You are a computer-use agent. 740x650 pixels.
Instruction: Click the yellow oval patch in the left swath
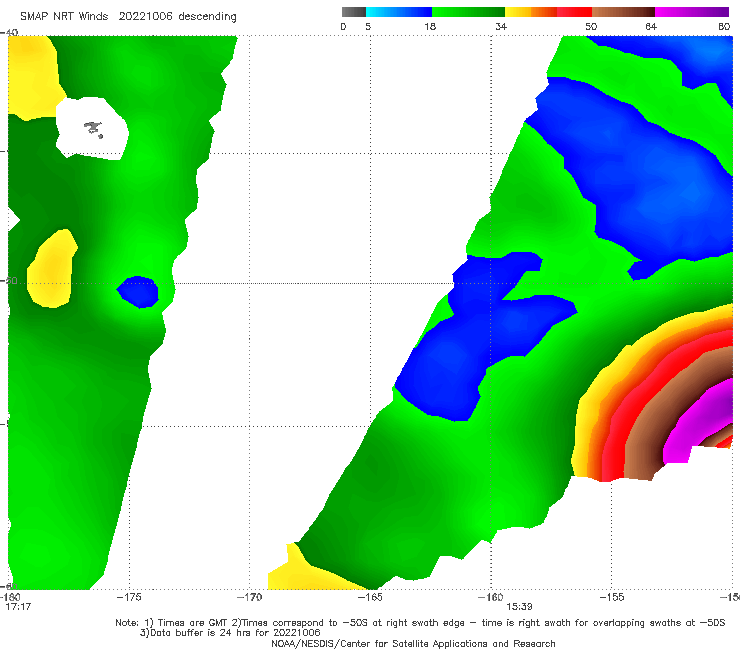click(52, 269)
